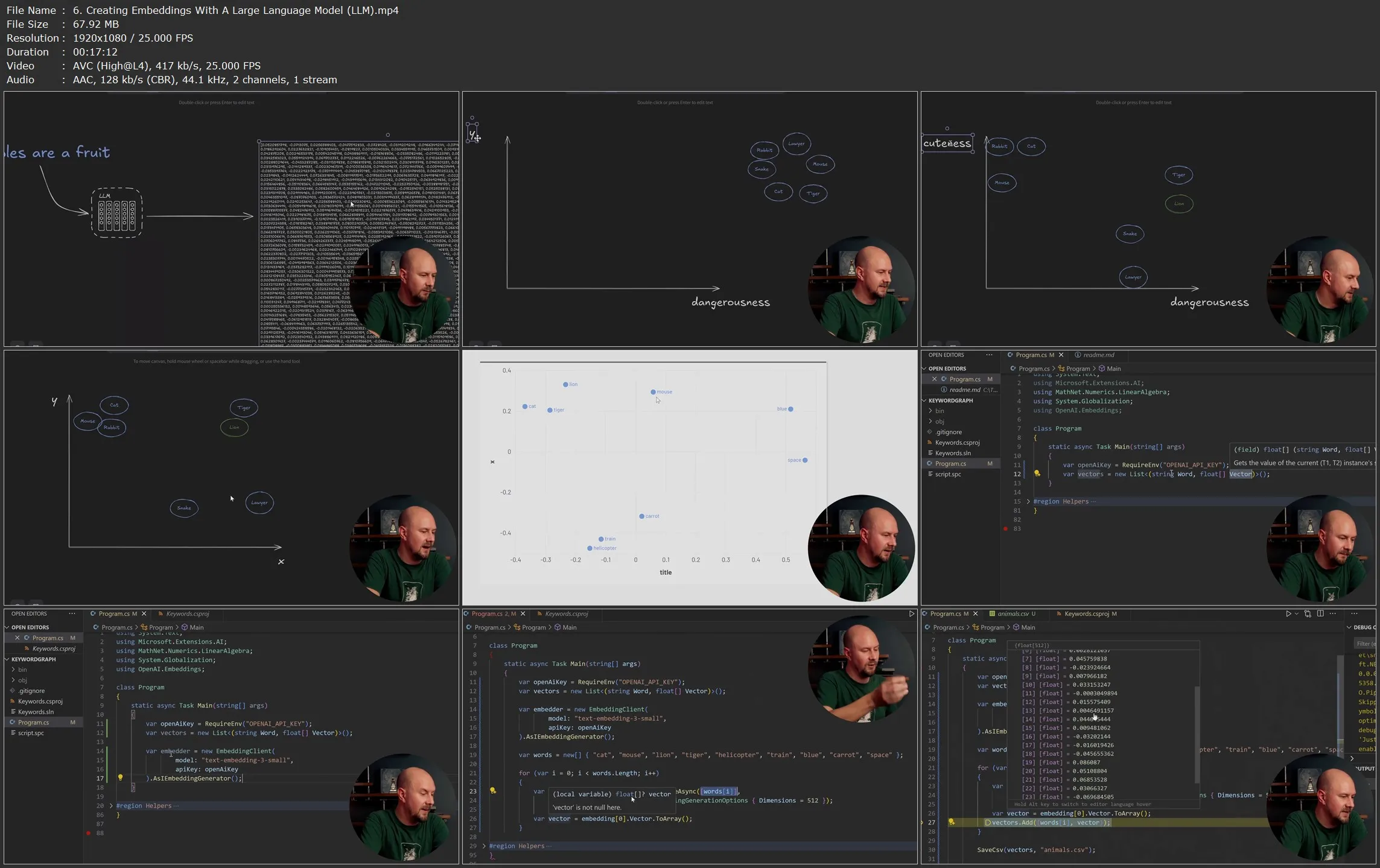Click the table icon on the animals.csv tab
Viewport: 1380px width, 868px height.
coord(992,614)
